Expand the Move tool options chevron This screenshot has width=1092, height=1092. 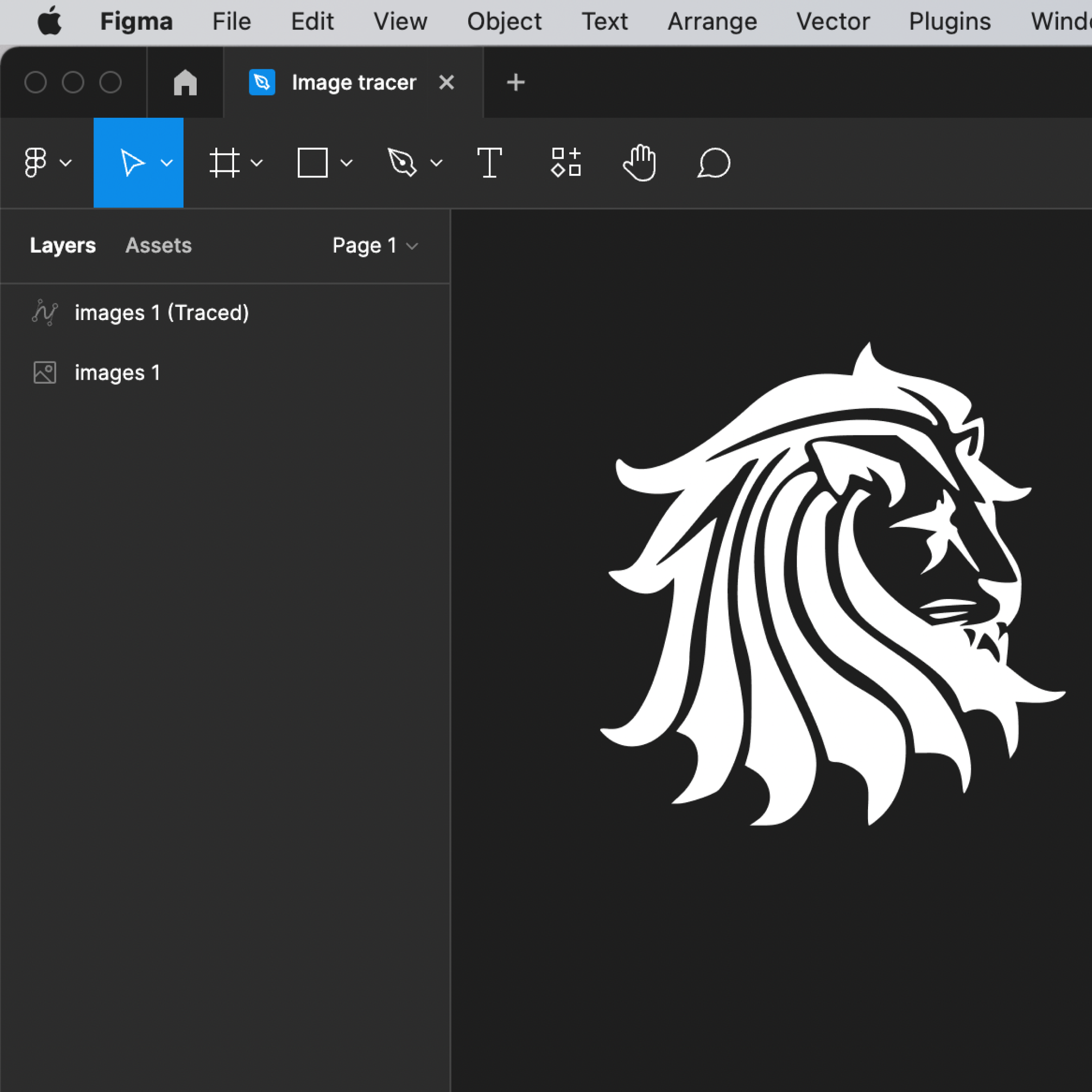coord(167,163)
